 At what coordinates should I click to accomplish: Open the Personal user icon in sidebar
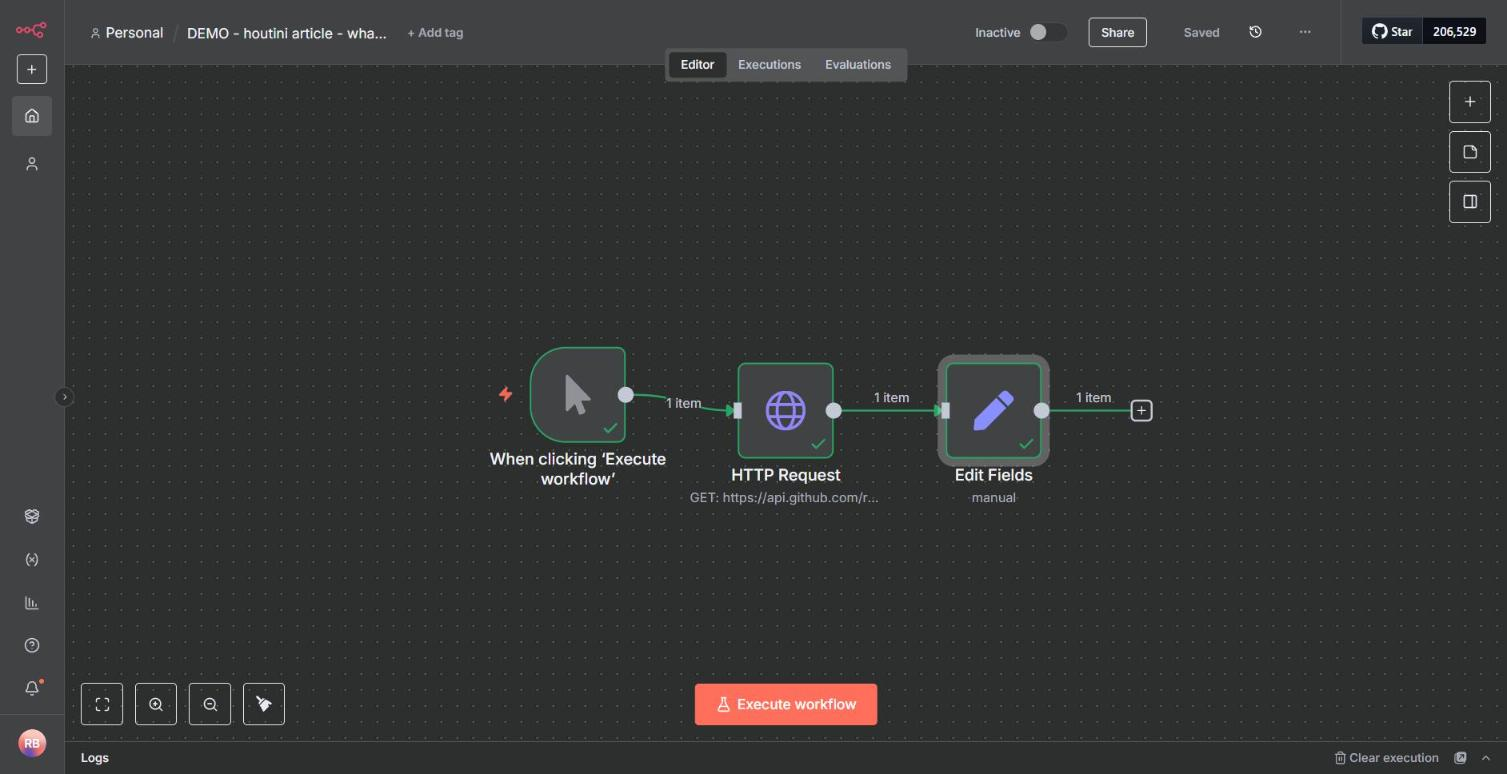tap(32, 163)
